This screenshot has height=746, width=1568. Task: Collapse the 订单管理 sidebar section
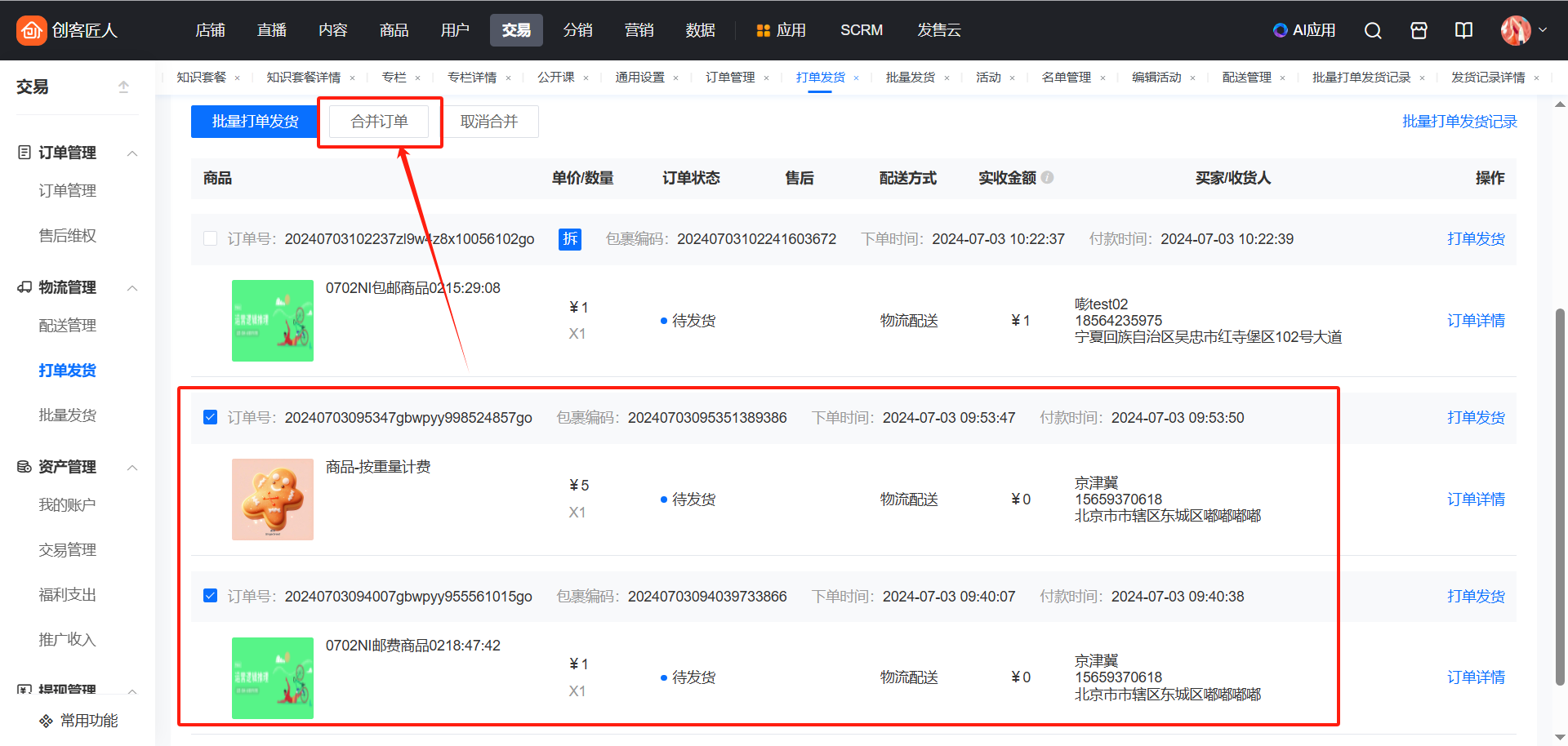click(132, 153)
